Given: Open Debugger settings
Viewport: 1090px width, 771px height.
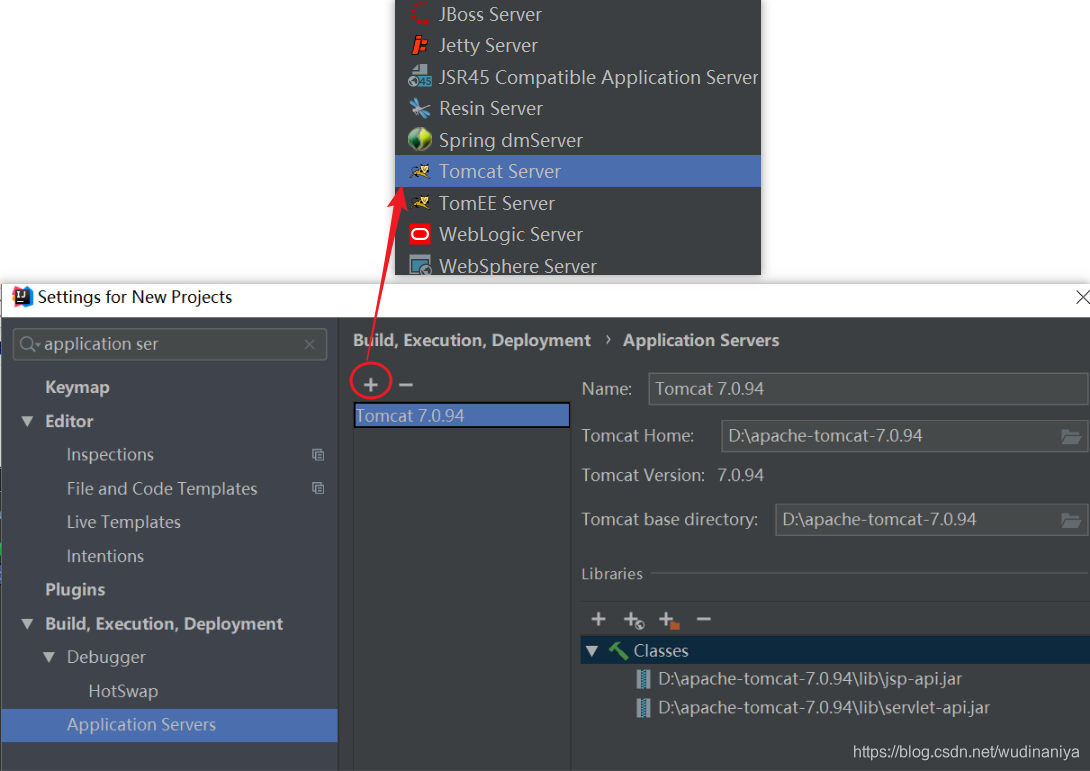Looking at the screenshot, I should tap(106, 657).
